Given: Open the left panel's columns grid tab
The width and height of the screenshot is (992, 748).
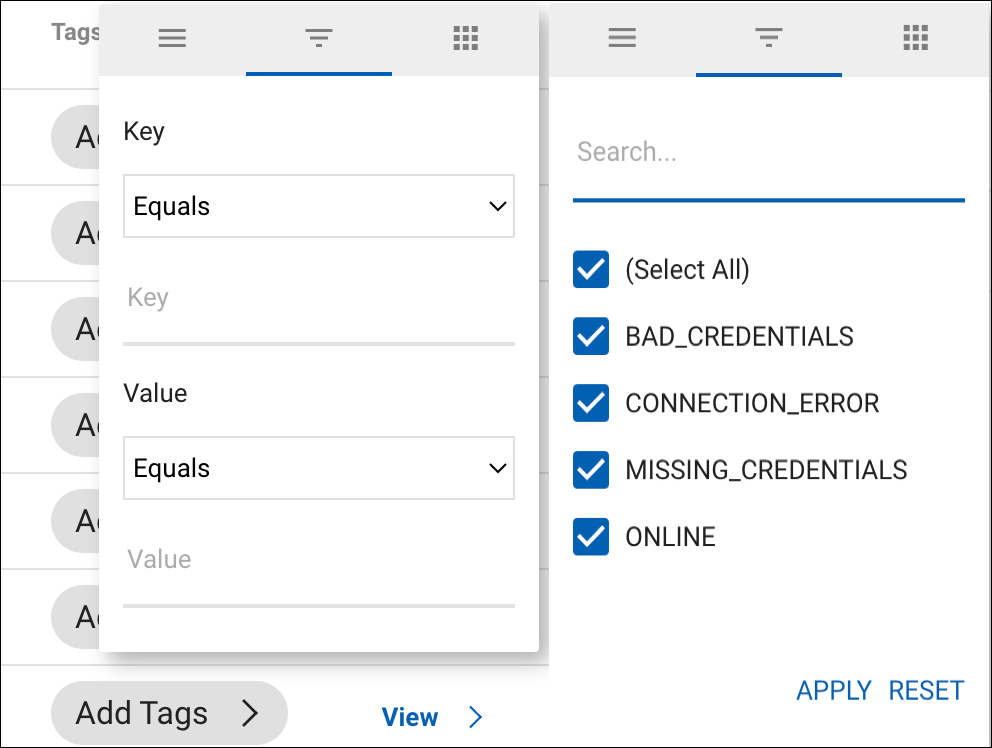Looking at the screenshot, I should [465, 39].
